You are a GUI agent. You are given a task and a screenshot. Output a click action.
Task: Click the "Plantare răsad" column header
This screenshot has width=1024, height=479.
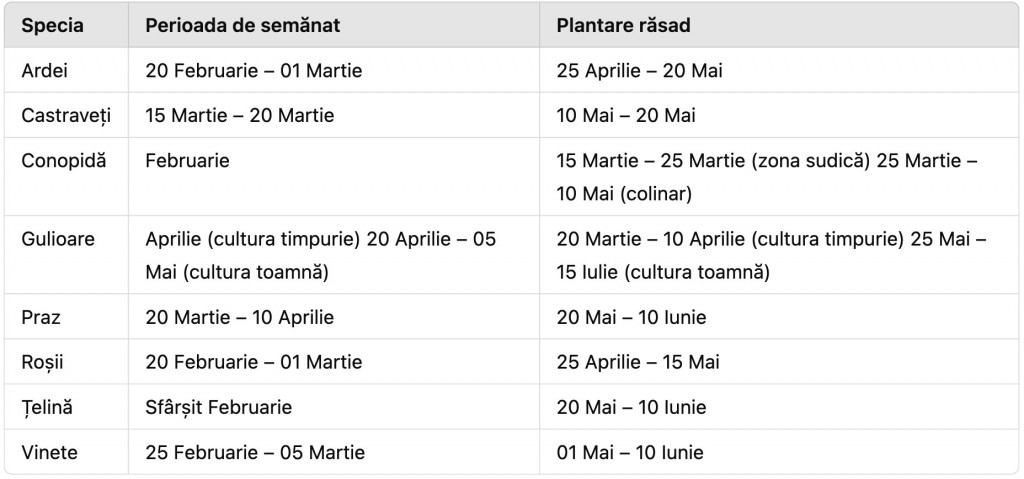[x=623, y=25]
